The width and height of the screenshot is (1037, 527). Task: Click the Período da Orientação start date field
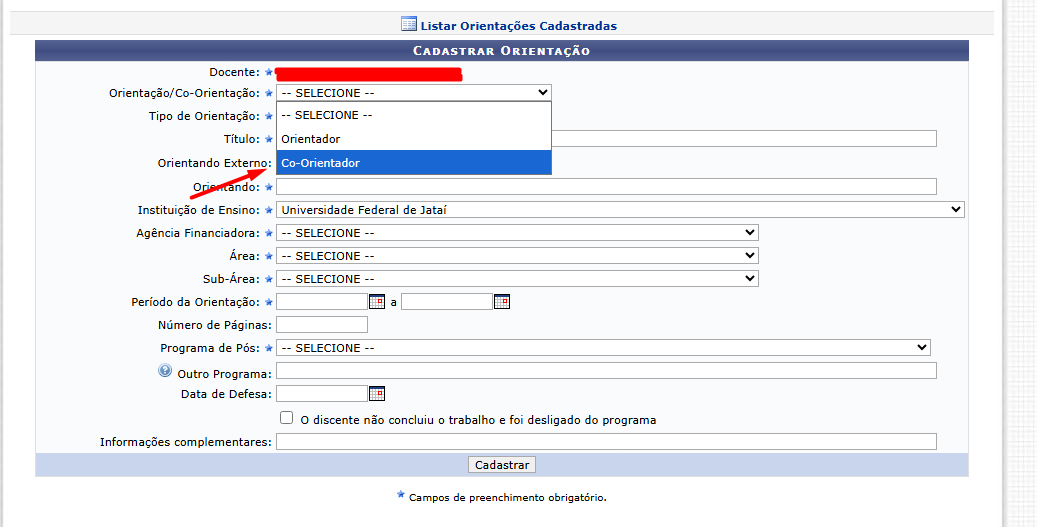click(321, 302)
